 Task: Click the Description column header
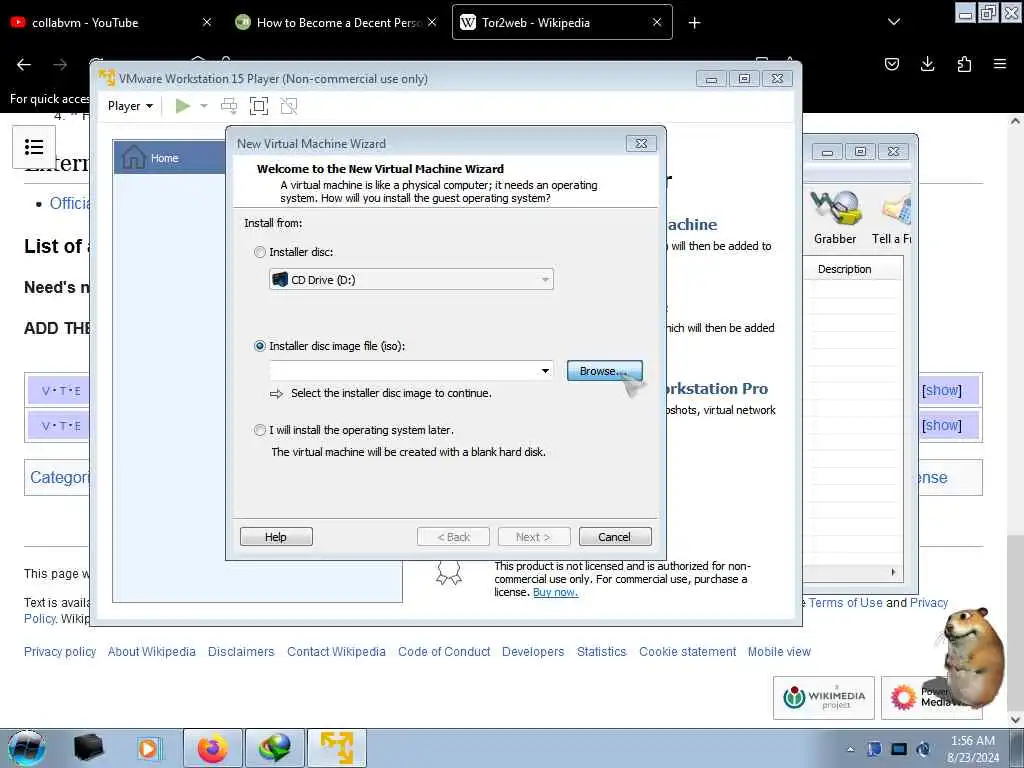[x=844, y=269]
